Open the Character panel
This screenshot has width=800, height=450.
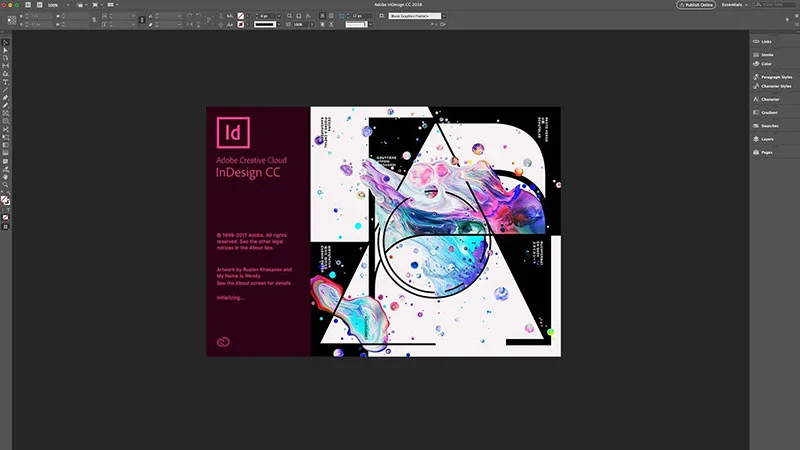click(766, 99)
